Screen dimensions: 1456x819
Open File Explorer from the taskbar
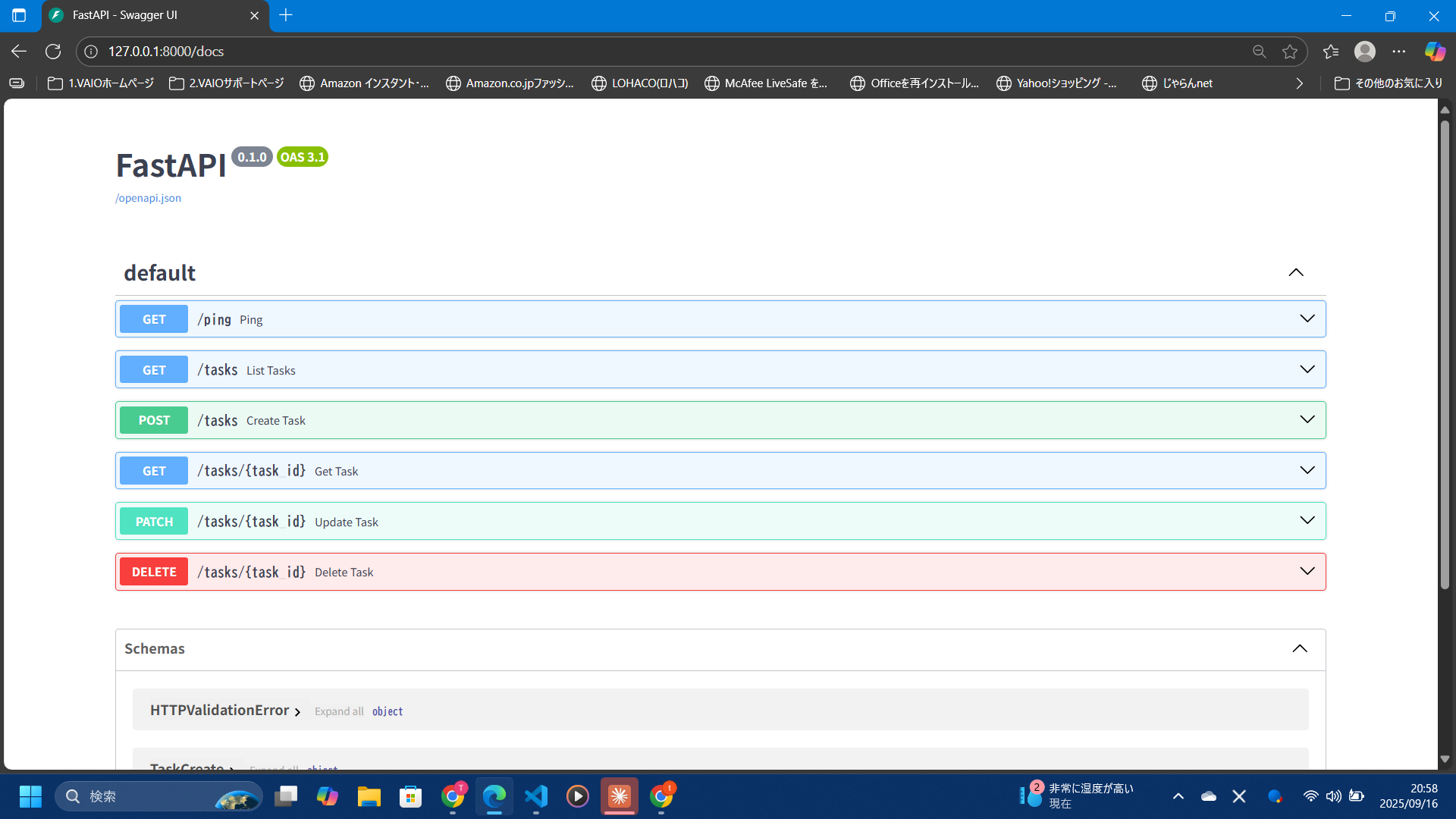click(x=369, y=796)
